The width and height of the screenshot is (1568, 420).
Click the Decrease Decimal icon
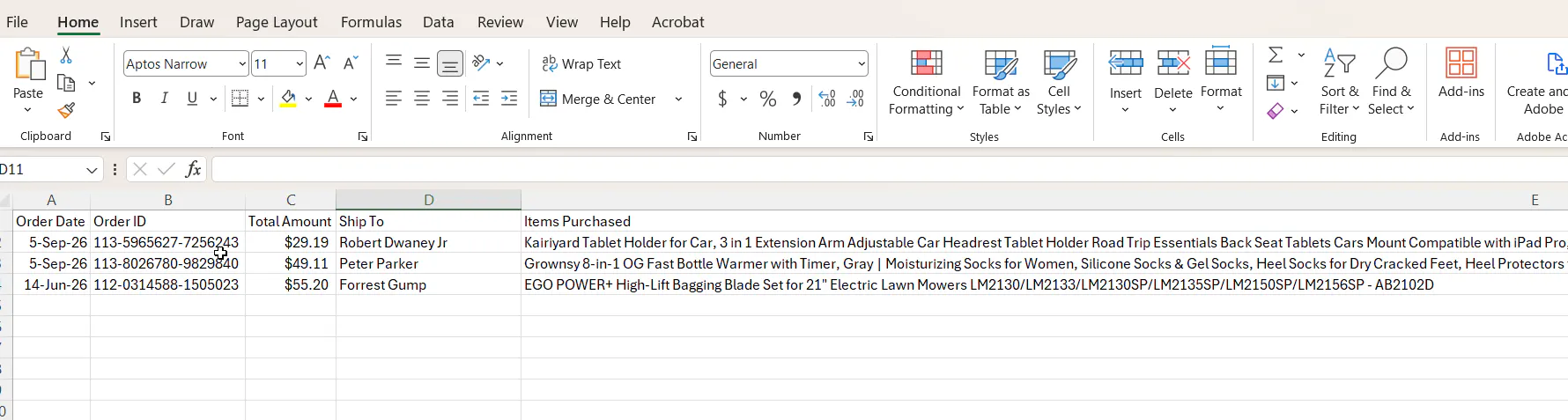855,99
